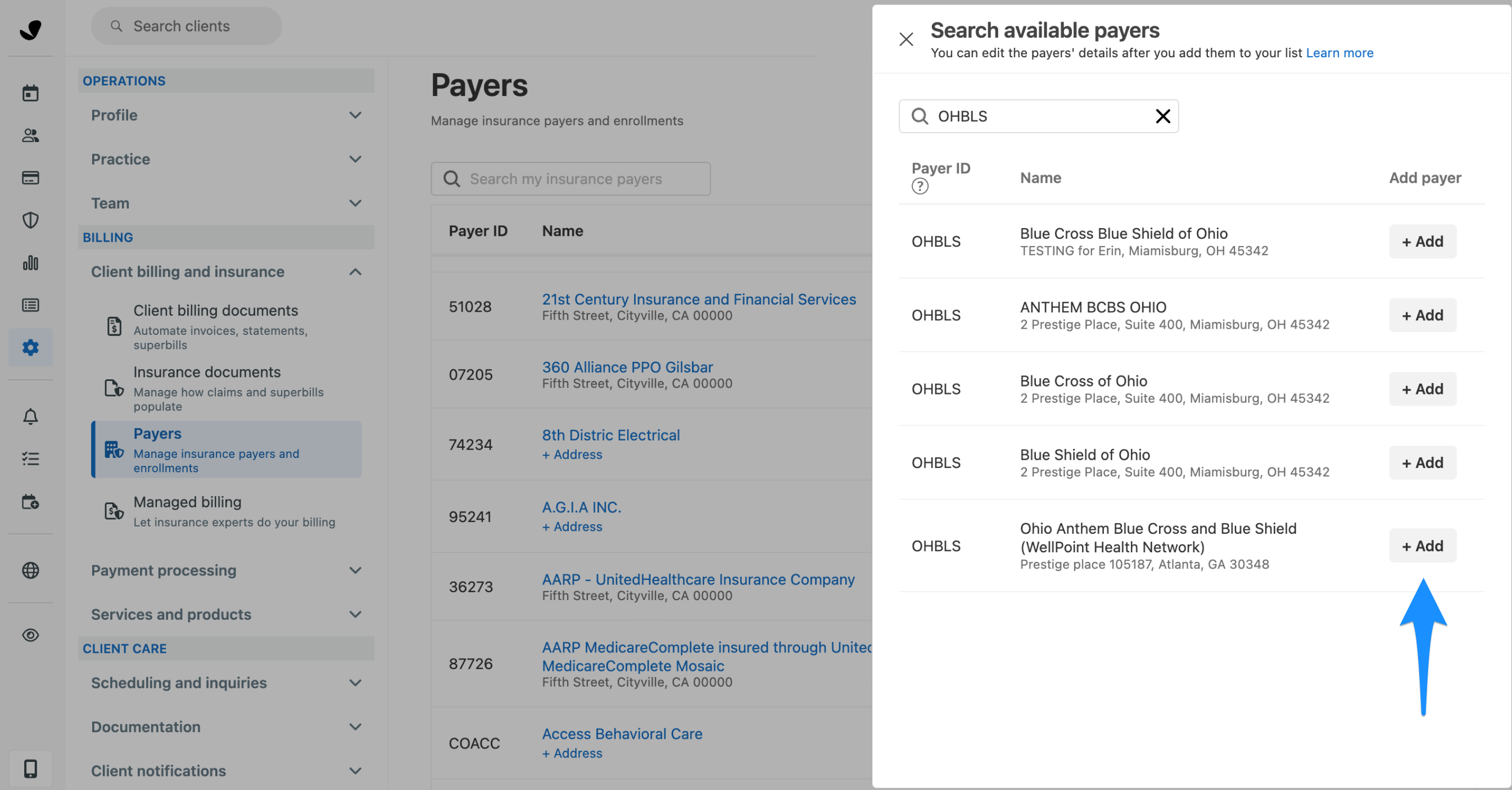The image size is (1512, 790).
Task: Click the Managed billing icon
Action: point(114,511)
